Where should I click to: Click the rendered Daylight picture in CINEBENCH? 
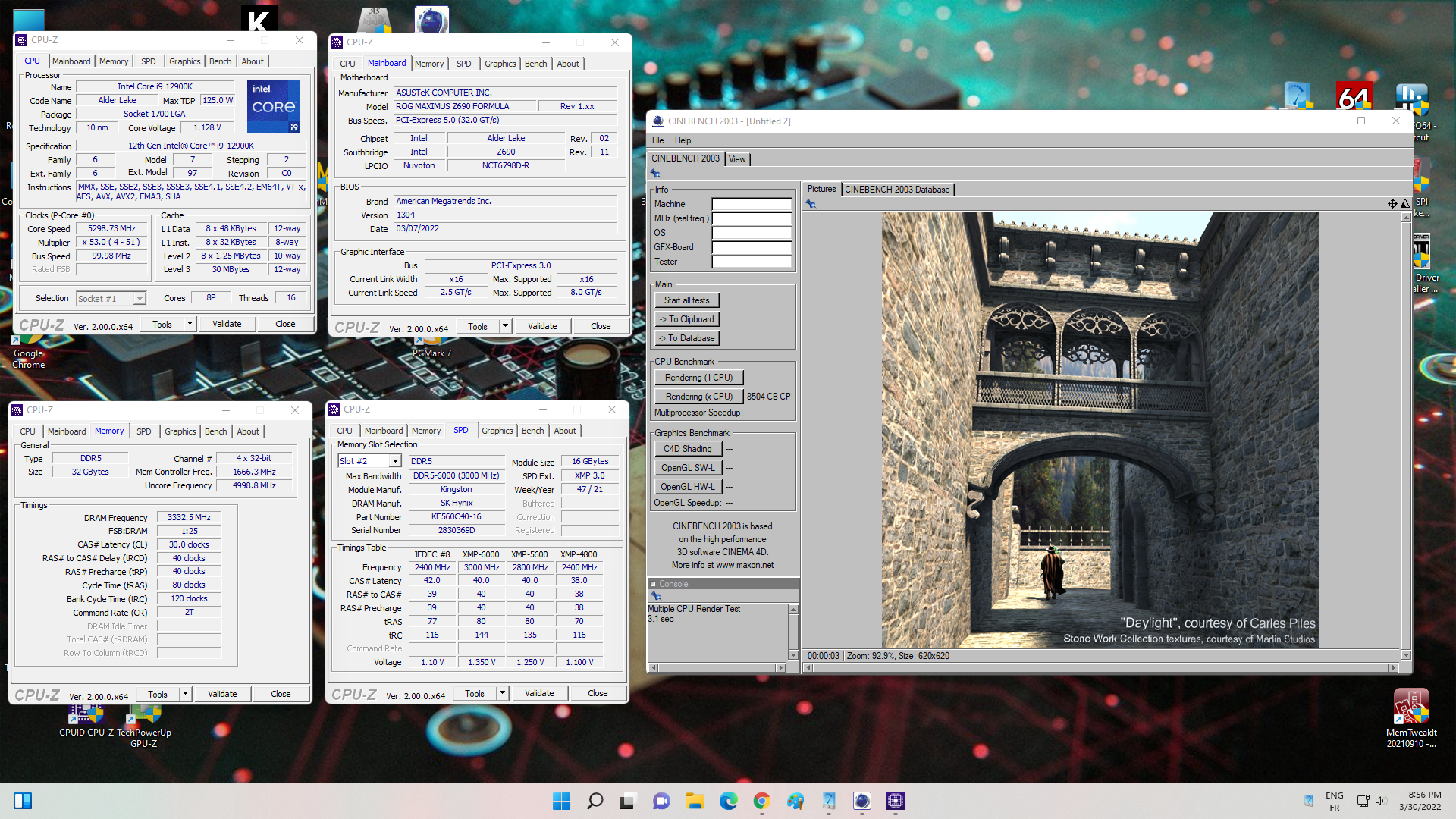pos(1100,430)
